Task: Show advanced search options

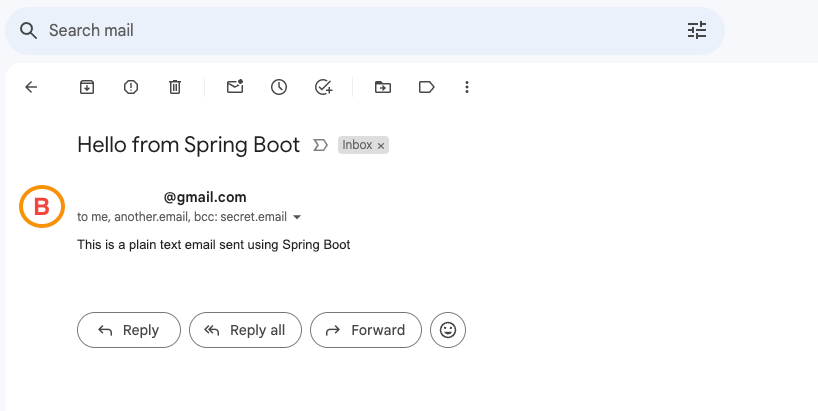Action: click(x=696, y=30)
